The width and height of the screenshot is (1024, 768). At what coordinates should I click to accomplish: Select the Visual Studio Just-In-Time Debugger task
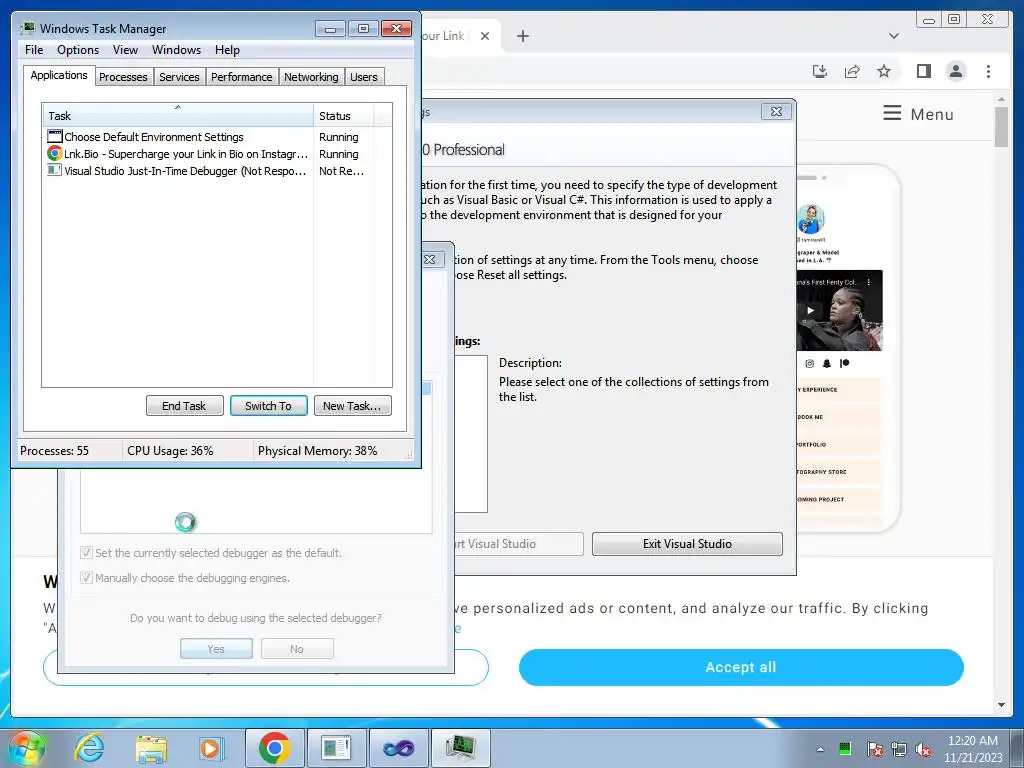pos(208,171)
